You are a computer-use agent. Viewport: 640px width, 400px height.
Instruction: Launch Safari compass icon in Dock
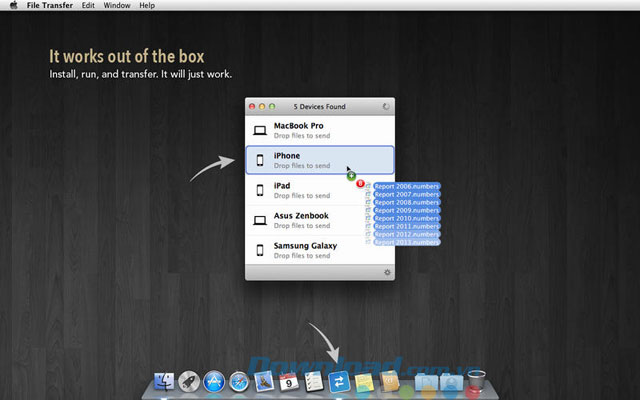[239, 382]
